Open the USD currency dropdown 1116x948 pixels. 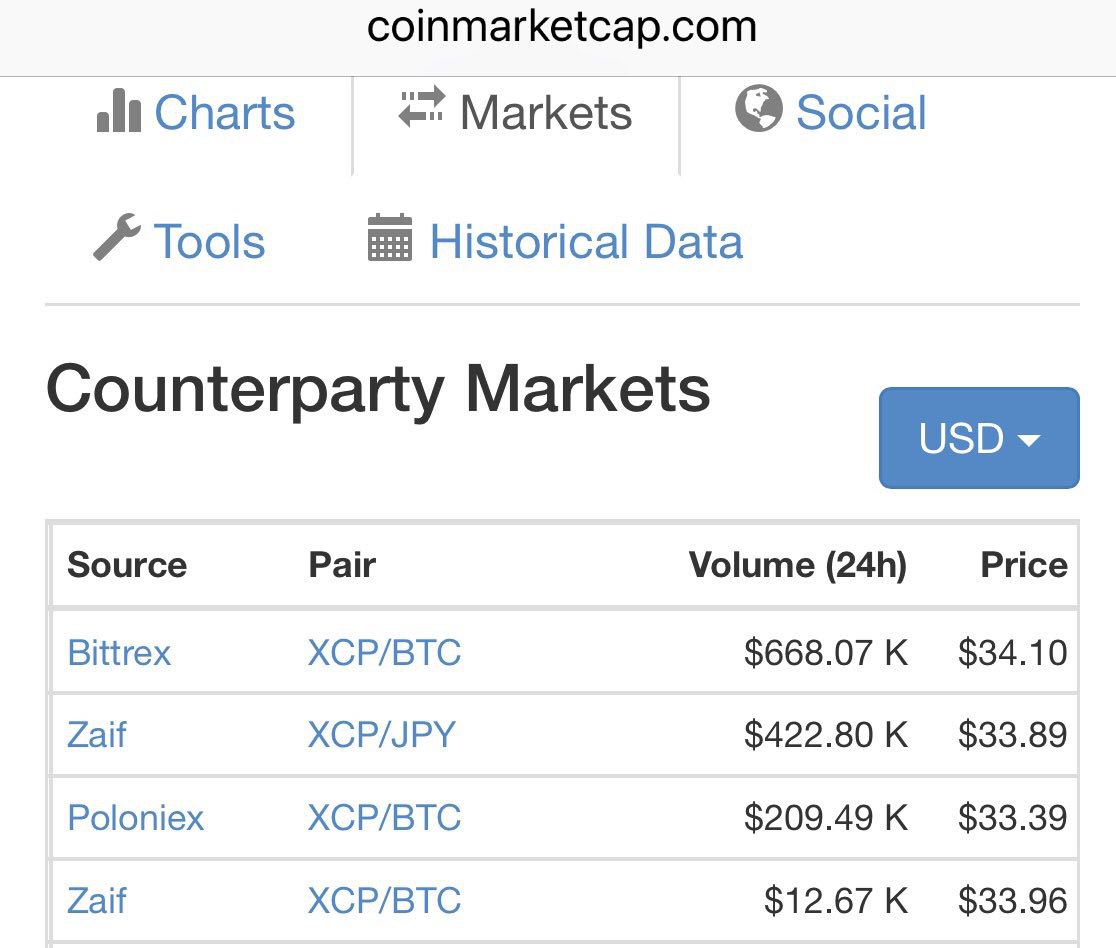[x=979, y=438]
